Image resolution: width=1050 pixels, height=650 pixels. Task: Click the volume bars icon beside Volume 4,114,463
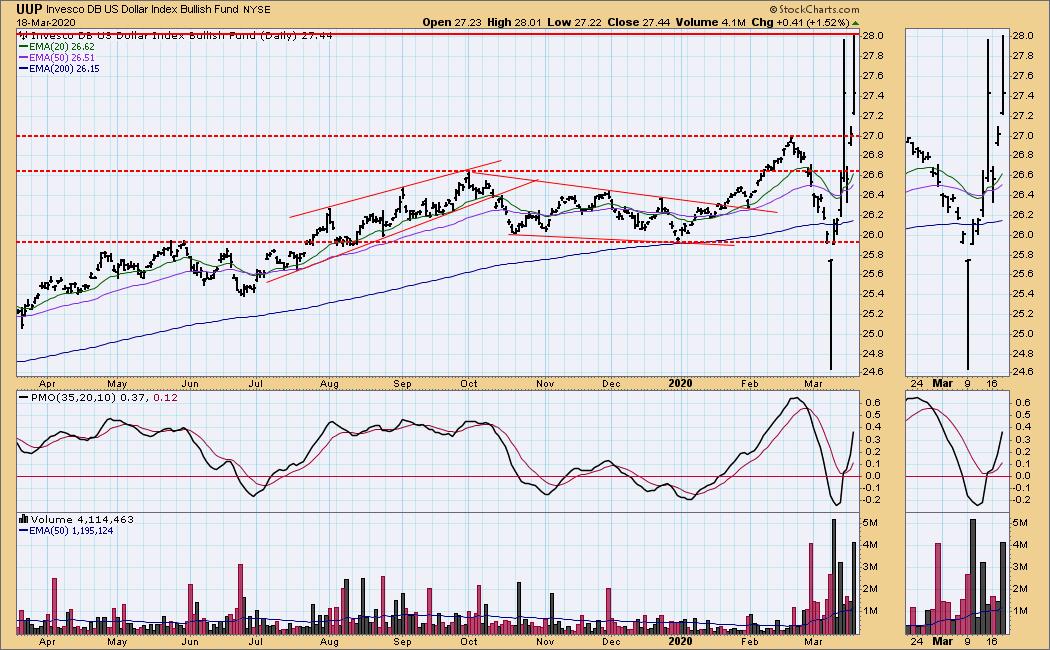[23, 519]
